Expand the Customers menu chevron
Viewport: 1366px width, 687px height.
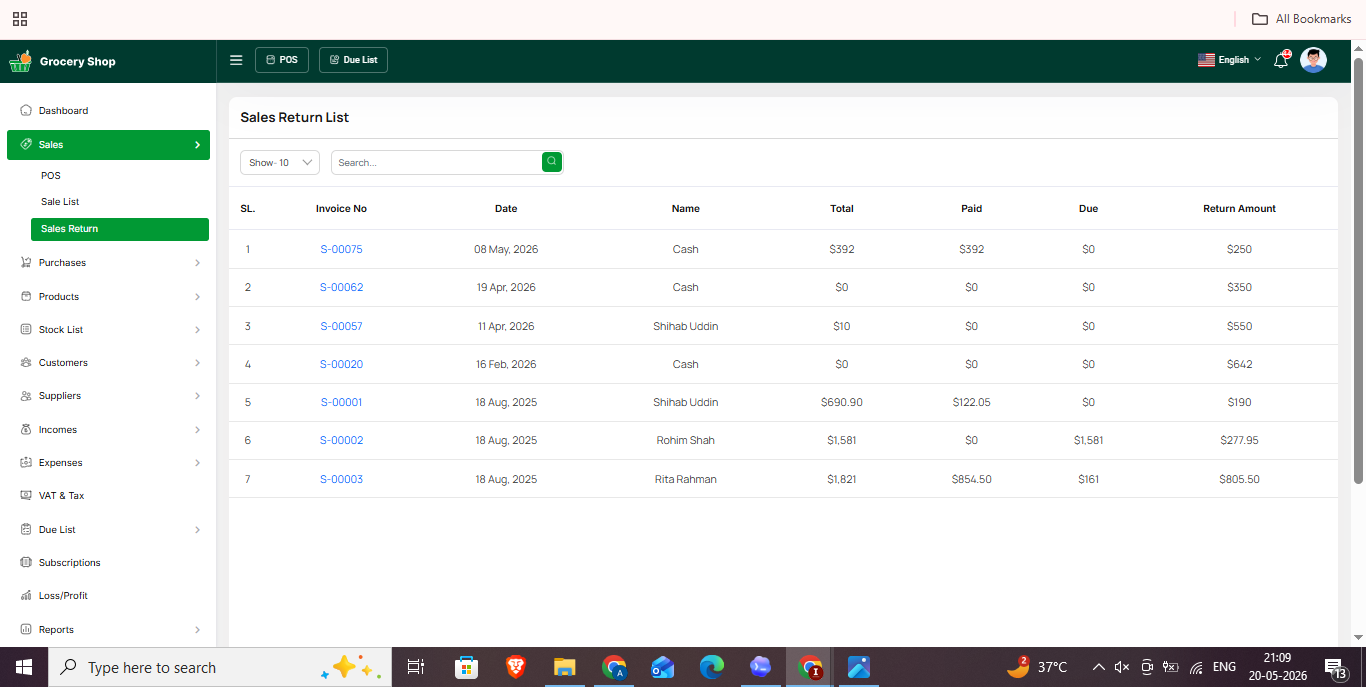pos(197,363)
